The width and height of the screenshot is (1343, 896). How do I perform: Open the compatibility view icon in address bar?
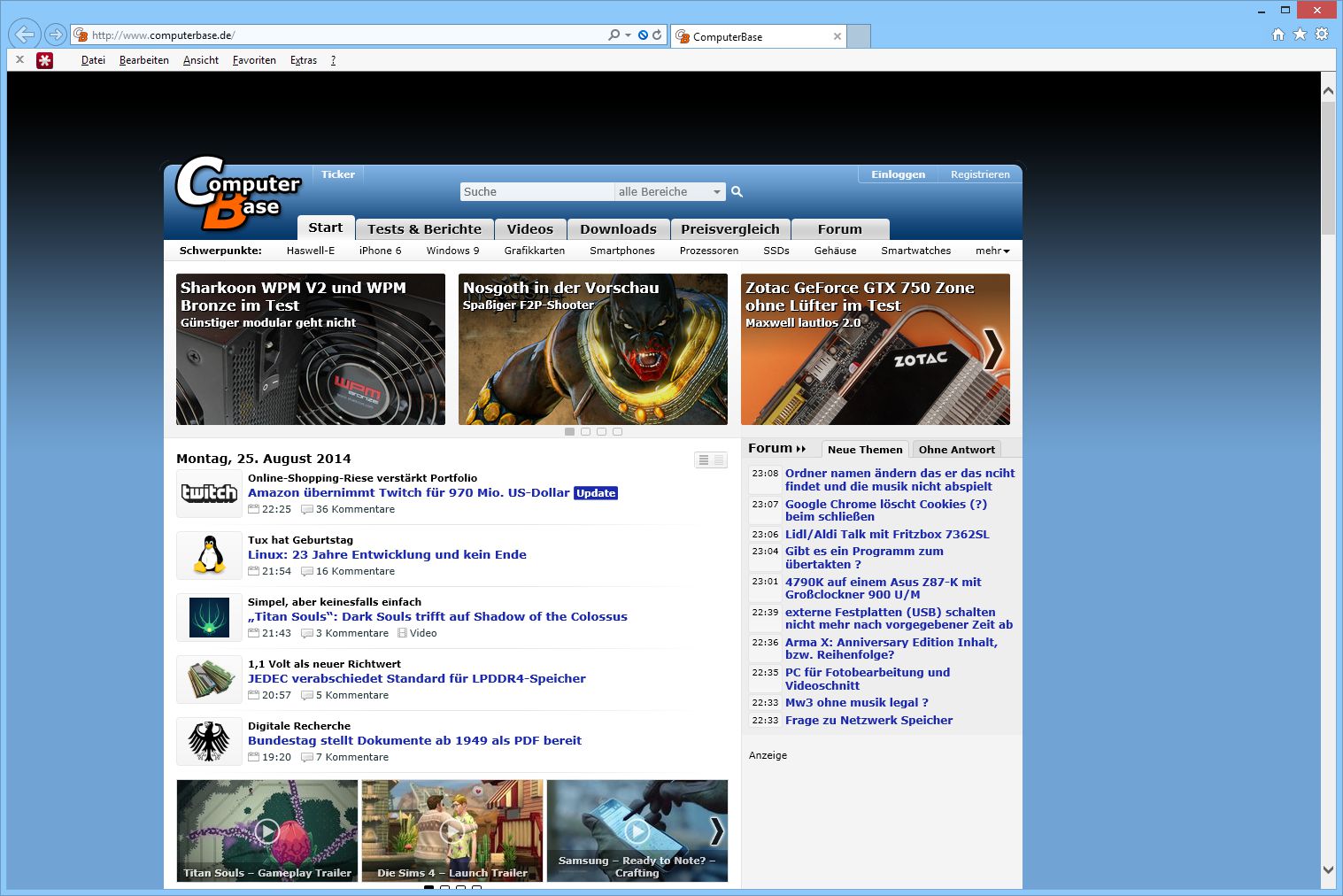coord(644,35)
